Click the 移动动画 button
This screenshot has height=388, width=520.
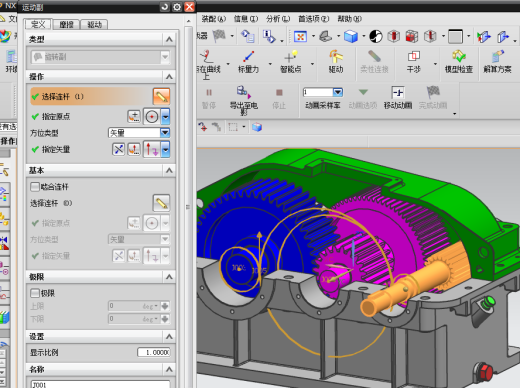point(398,97)
